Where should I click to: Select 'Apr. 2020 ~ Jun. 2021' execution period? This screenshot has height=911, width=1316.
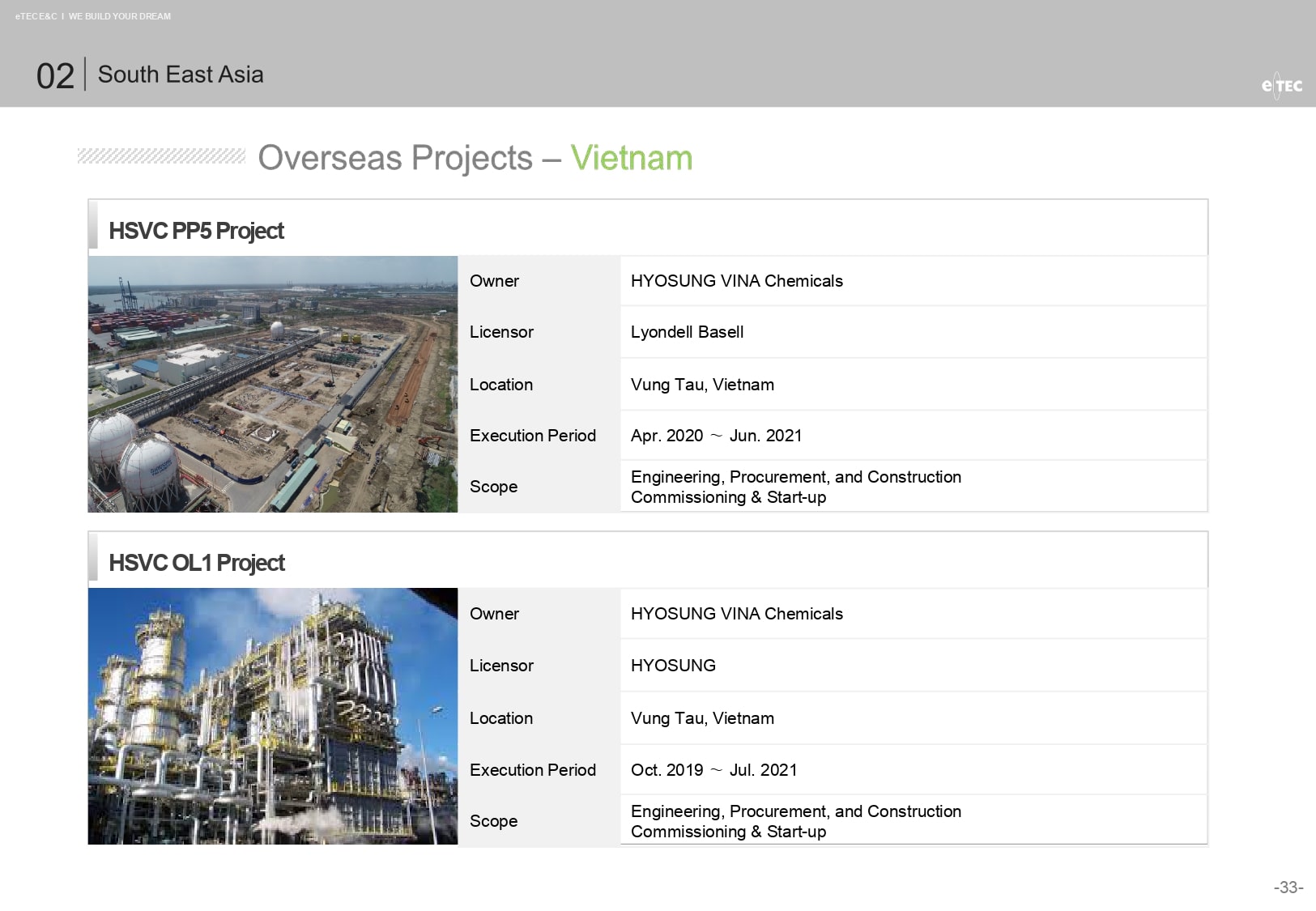716,436
